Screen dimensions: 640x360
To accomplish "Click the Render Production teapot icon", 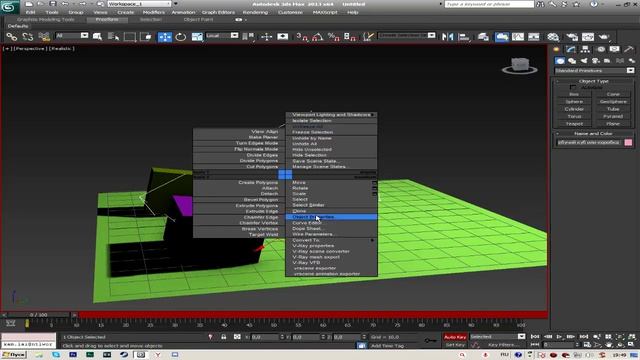I will point(603,37).
